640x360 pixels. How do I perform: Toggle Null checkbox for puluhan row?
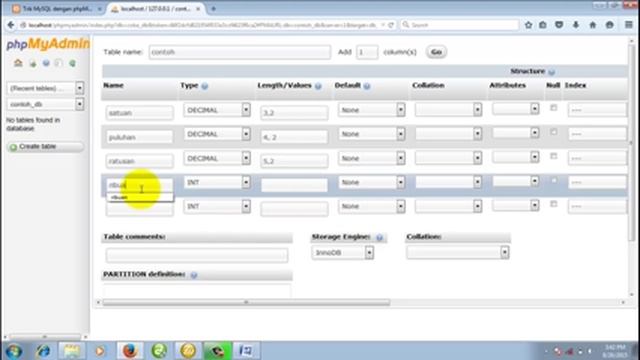coord(553,132)
